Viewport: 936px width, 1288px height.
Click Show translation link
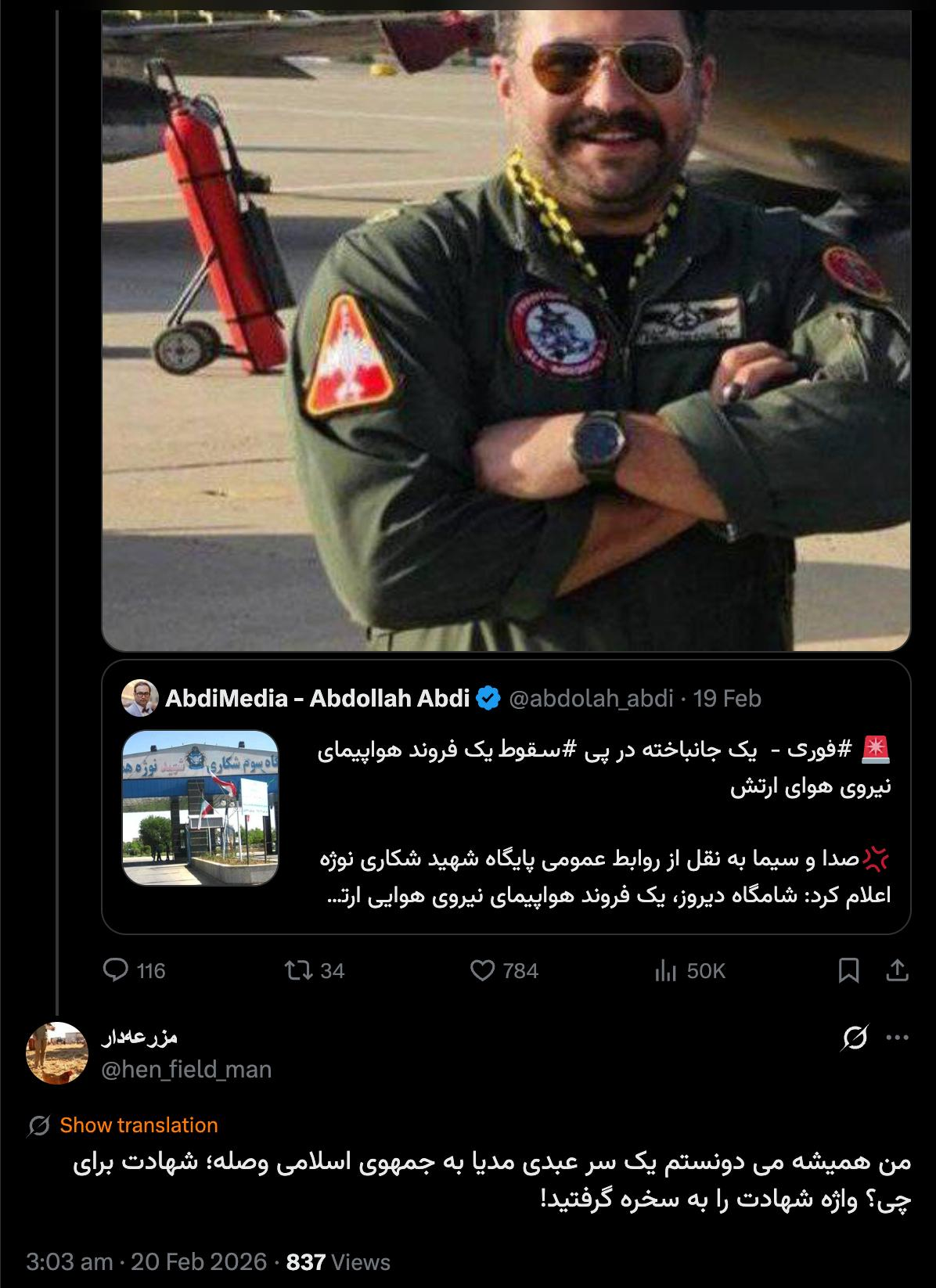coord(139,1125)
